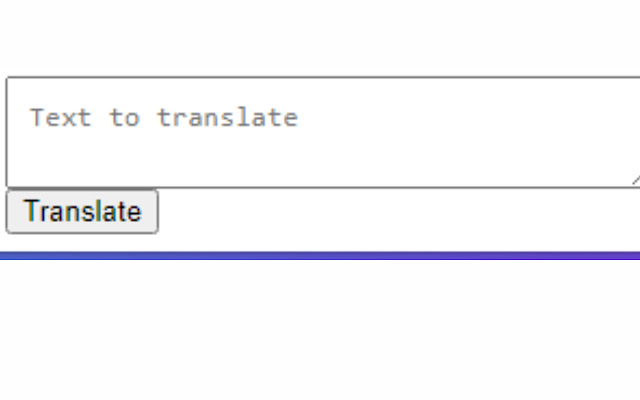Start translation with the Translate button
The image size is (640, 400).
(x=82, y=211)
